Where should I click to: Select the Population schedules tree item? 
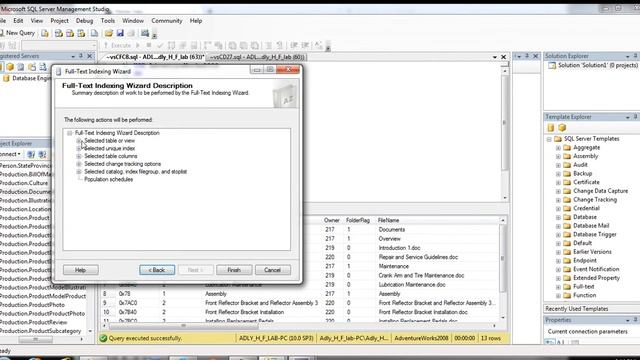pos(109,180)
